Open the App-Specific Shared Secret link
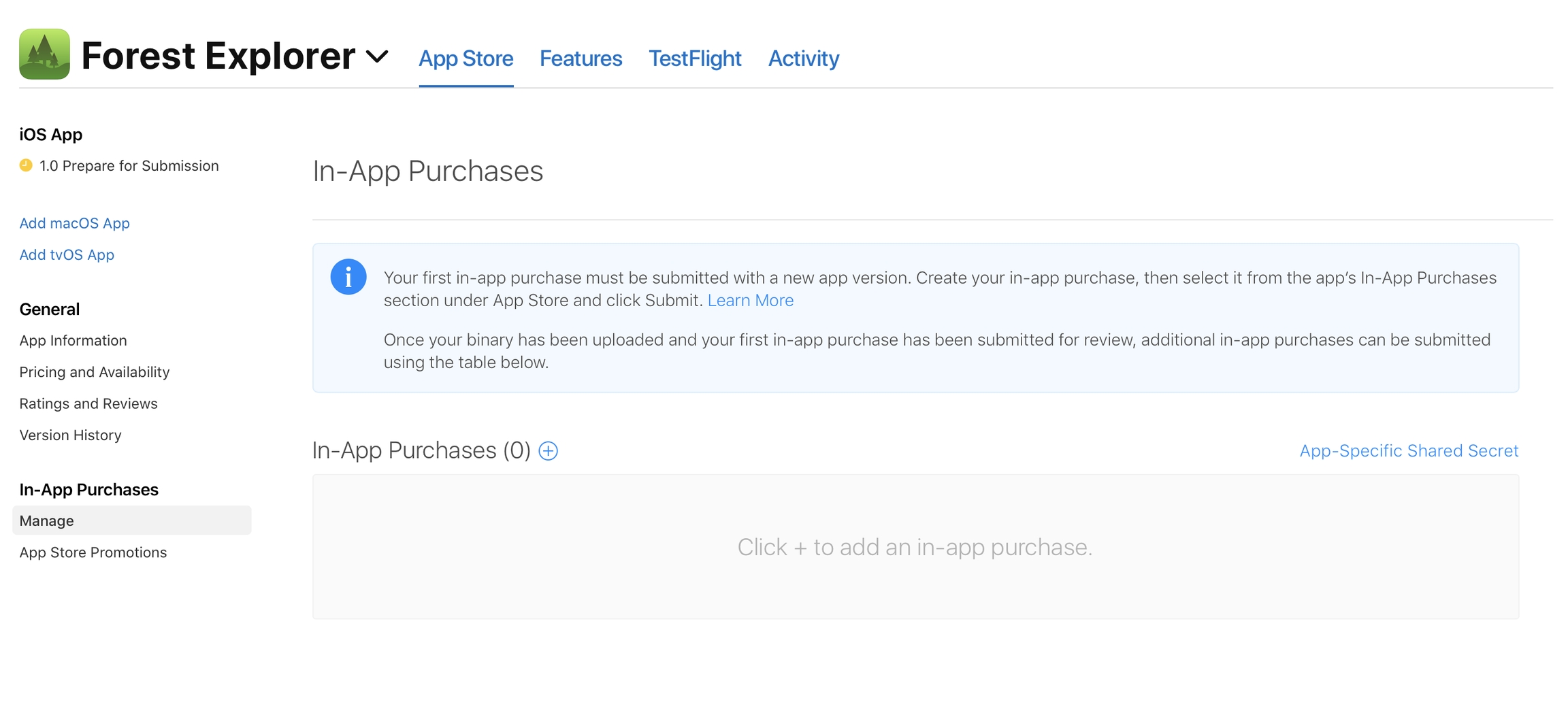 pyautogui.click(x=1409, y=450)
